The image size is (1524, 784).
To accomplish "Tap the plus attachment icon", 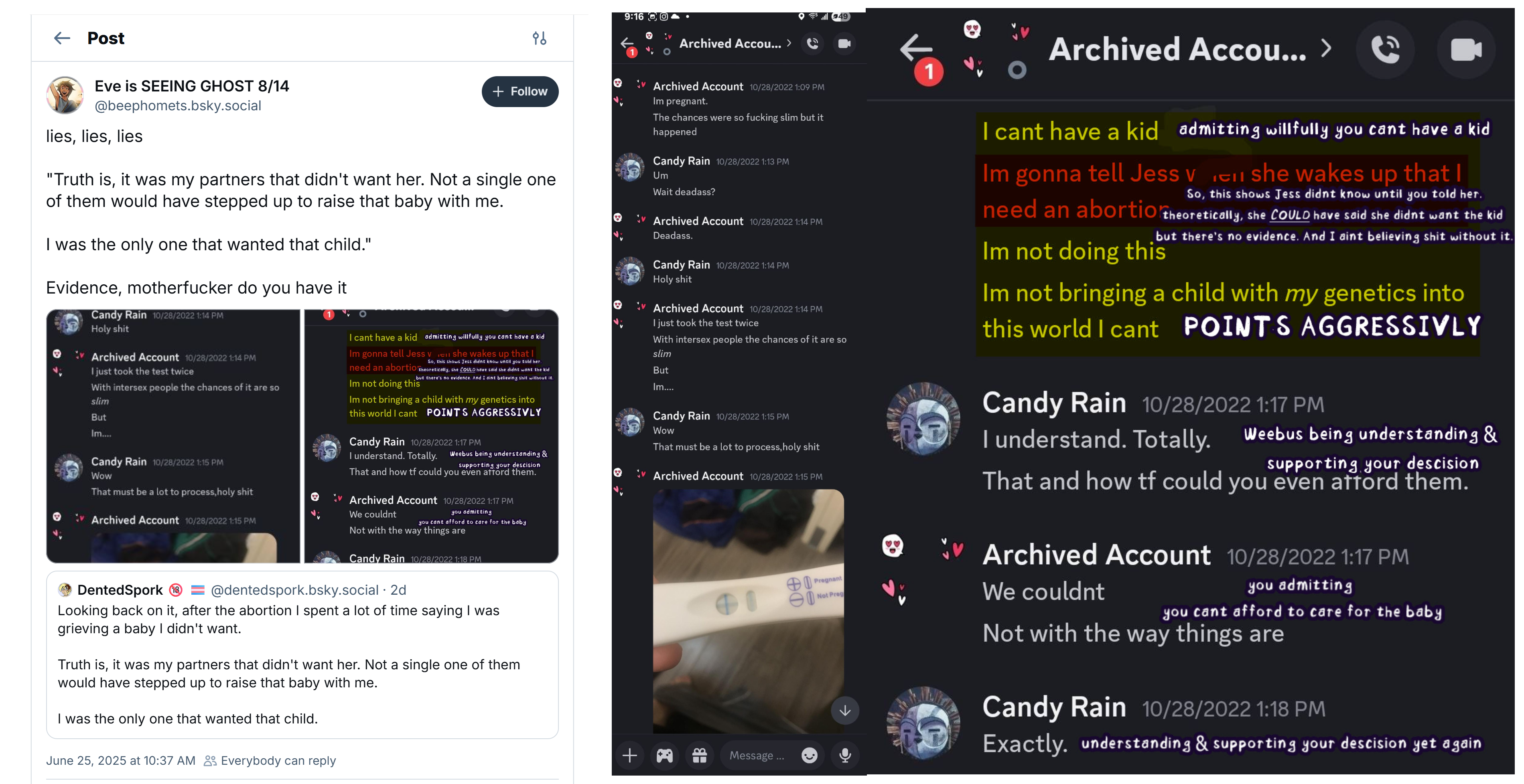I will (629, 755).
